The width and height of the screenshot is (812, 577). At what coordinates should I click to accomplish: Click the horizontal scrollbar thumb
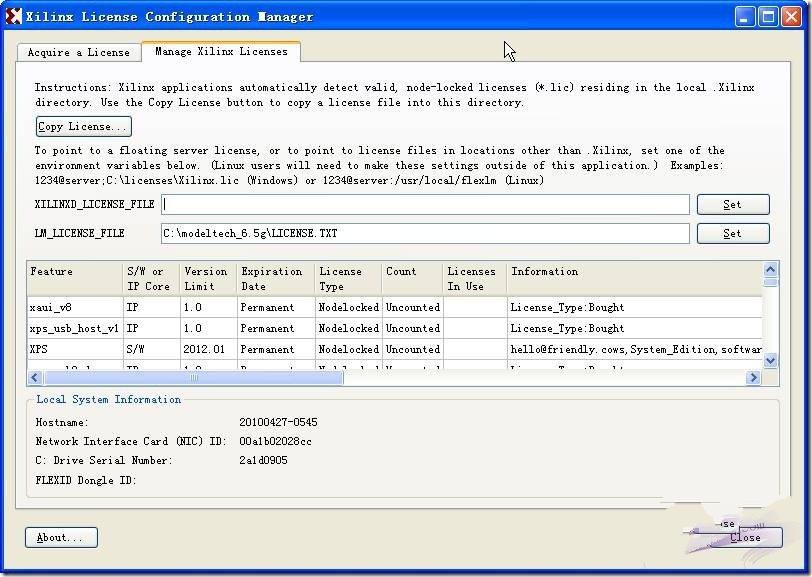click(193, 378)
